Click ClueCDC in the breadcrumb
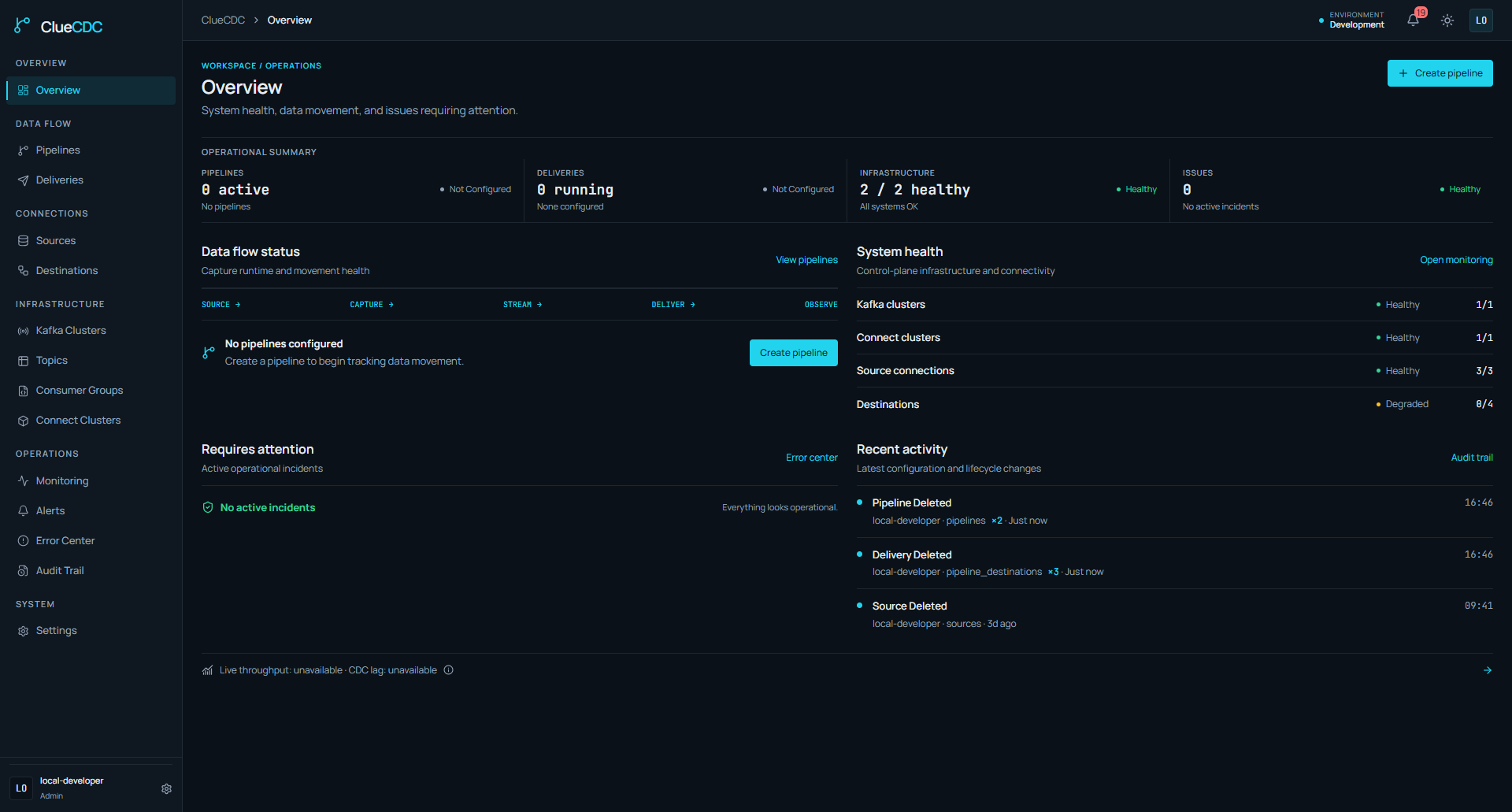 pos(223,20)
